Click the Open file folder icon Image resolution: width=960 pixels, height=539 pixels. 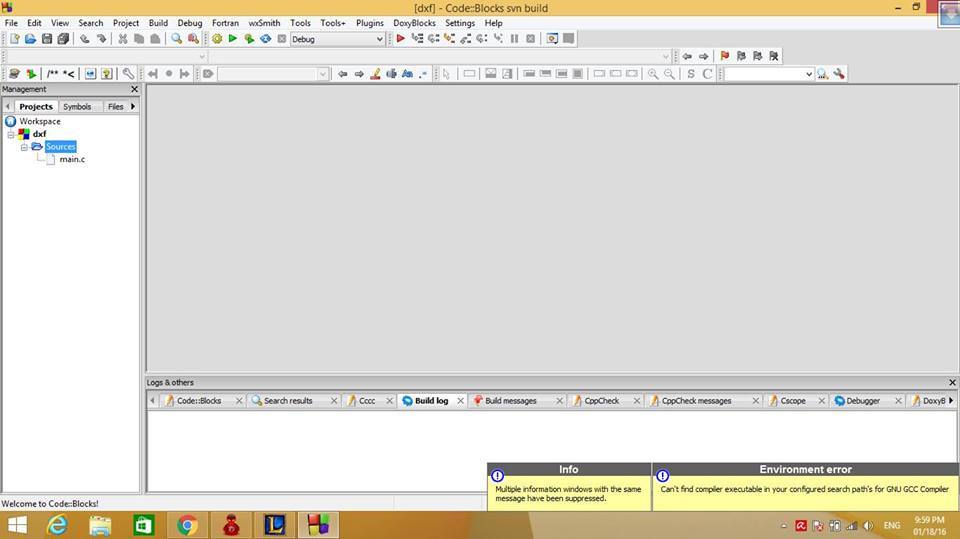[x=30, y=39]
